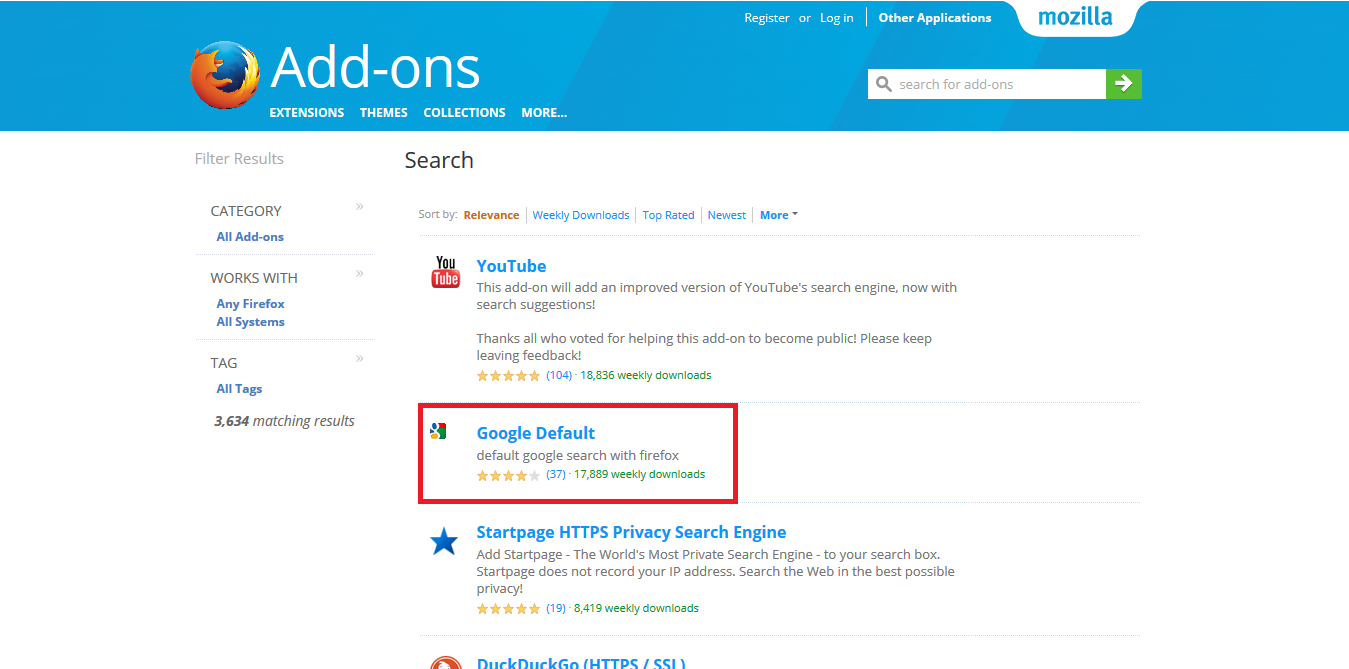Expand the WORKS WITH filter chevron
The width and height of the screenshot is (1349, 669).
[360, 273]
